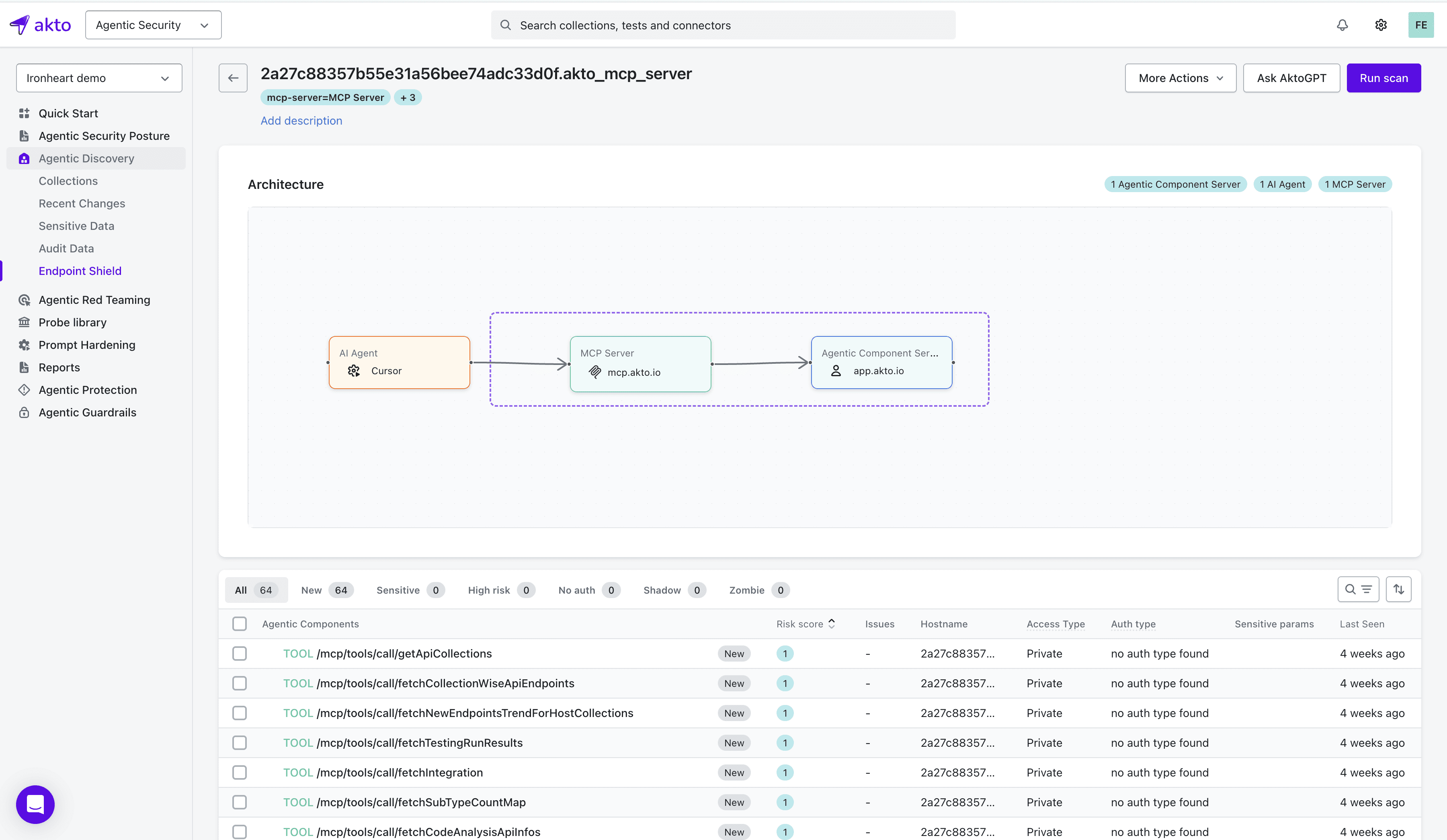Open the settings gear icon

click(x=1381, y=25)
